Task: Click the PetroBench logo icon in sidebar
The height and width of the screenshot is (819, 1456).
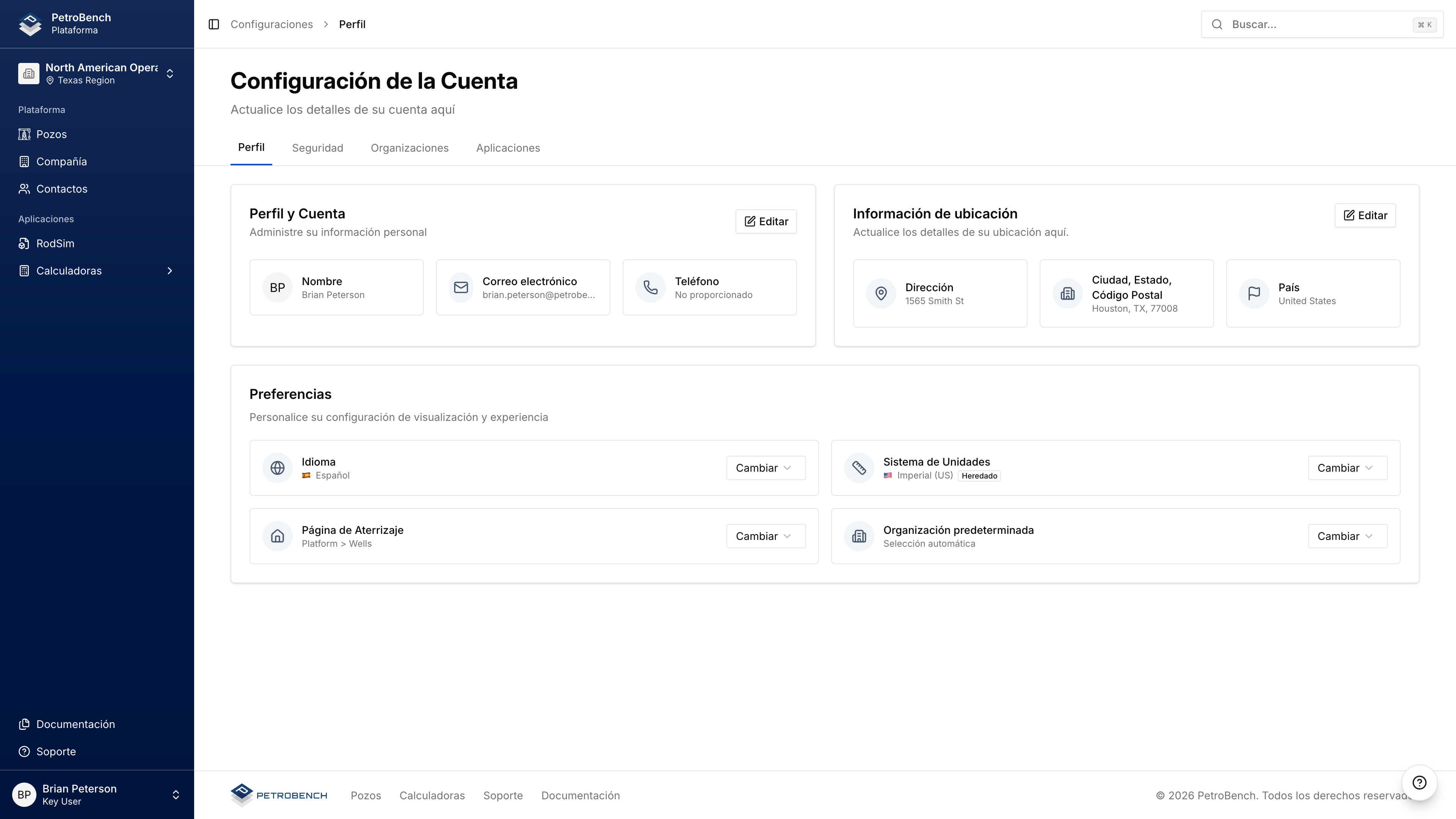Action: point(30,24)
